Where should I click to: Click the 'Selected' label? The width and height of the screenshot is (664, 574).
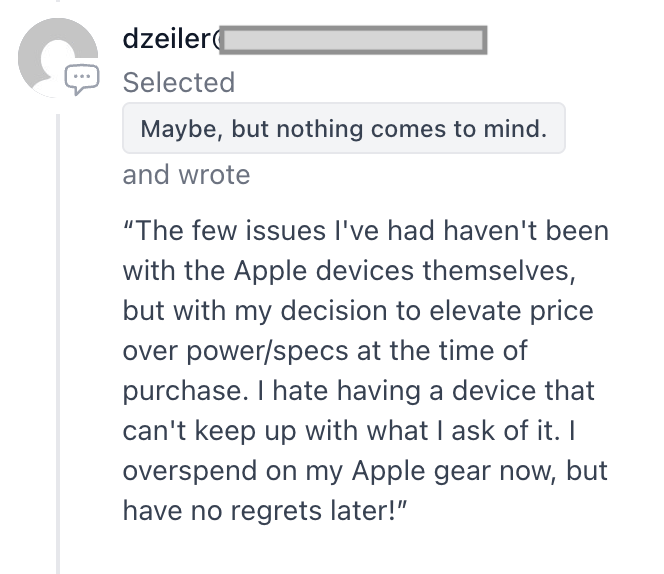click(x=178, y=82)
